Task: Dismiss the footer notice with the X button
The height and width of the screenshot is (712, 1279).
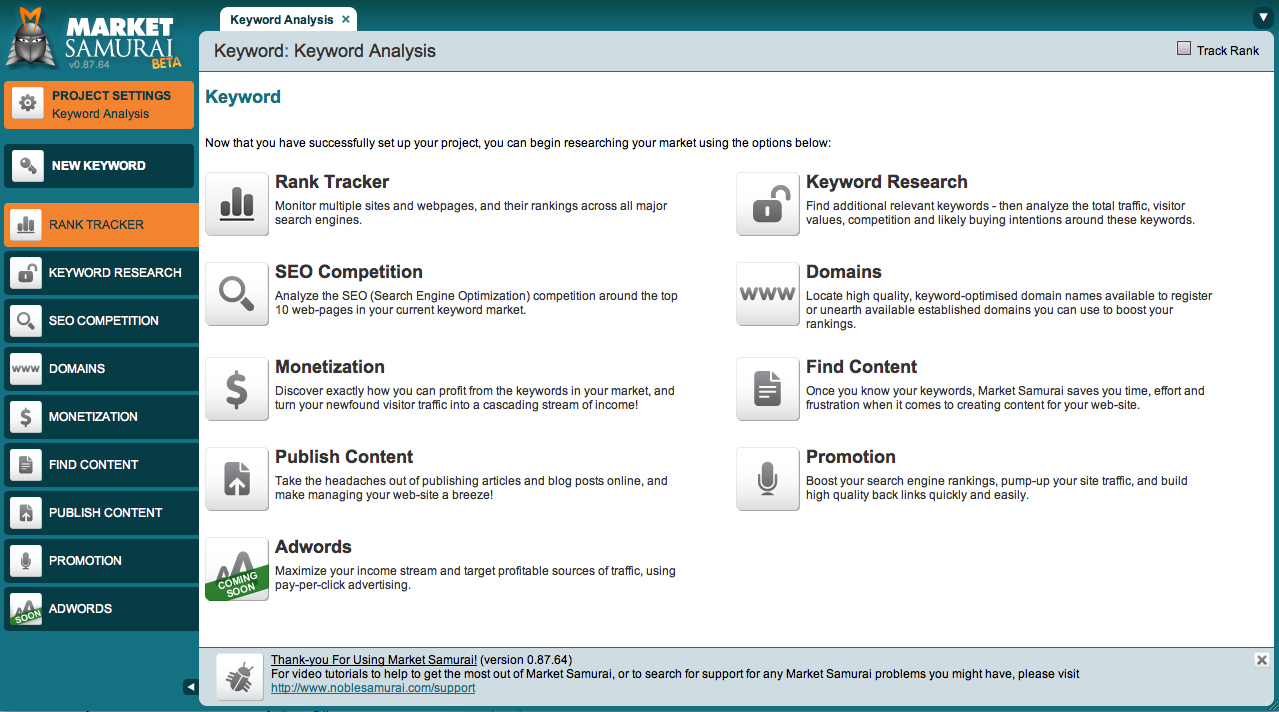Action: (1262, 660)
